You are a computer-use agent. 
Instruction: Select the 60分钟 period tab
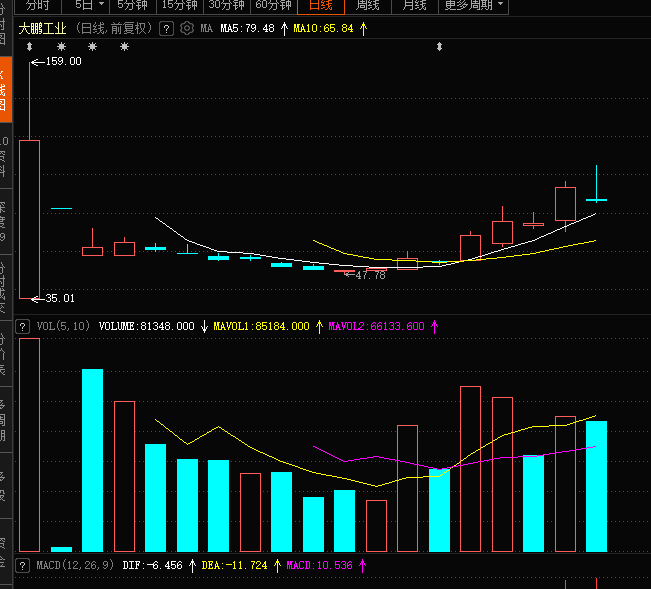coord(274,6)
